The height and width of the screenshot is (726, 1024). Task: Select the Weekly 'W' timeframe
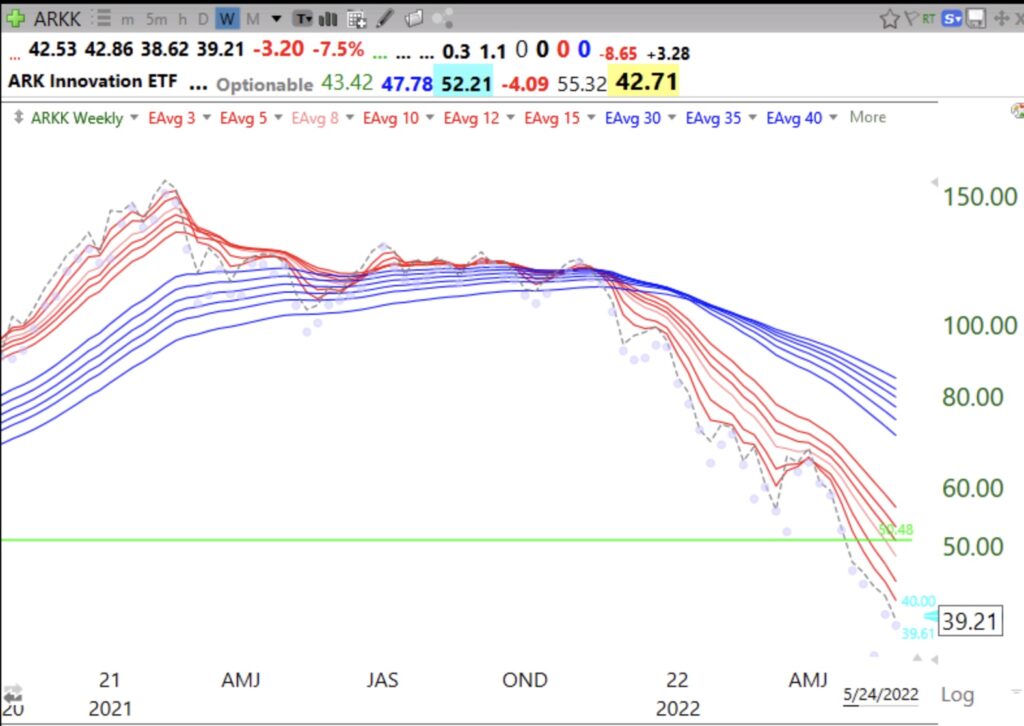(227, 19)
